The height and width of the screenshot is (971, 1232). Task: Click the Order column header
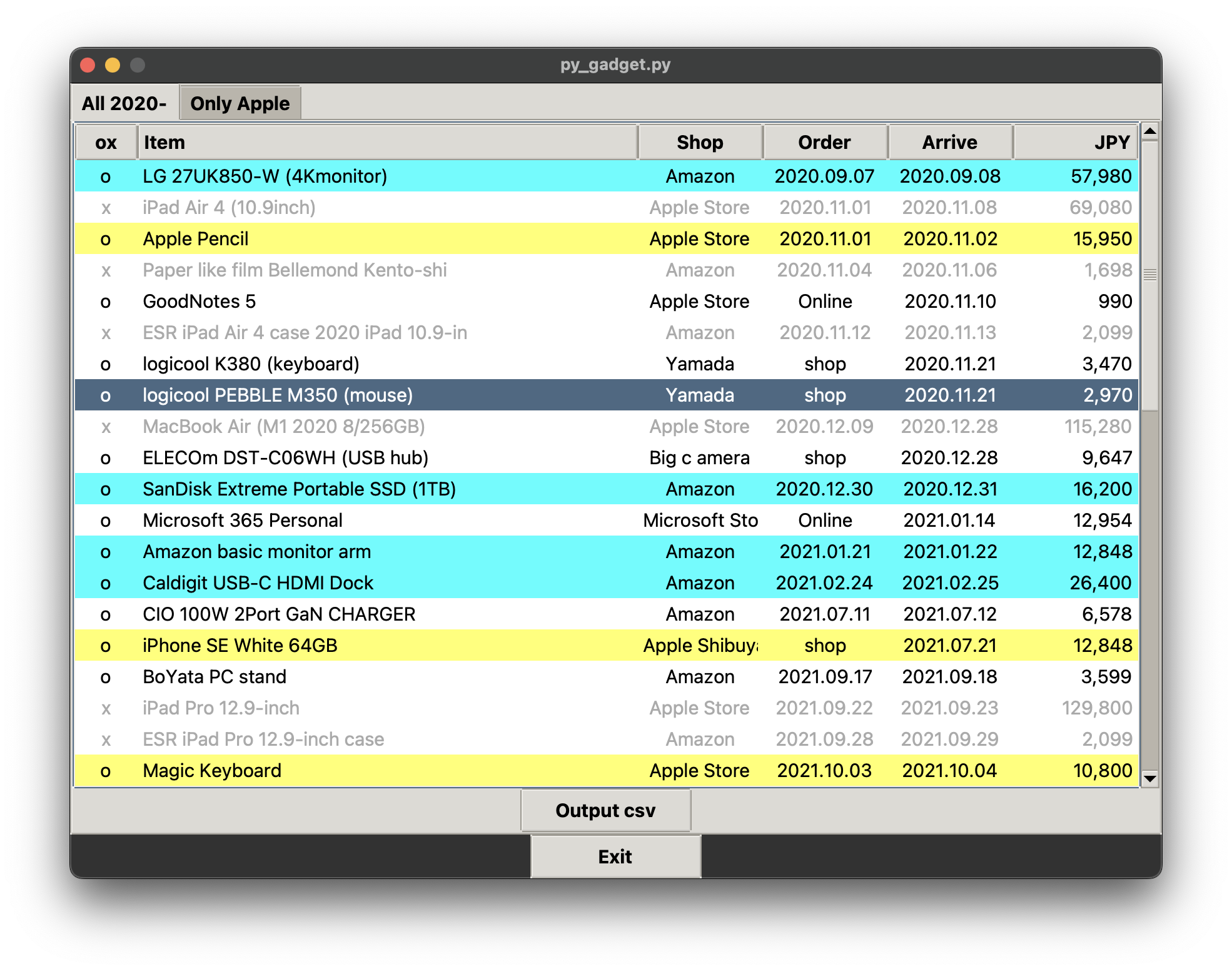tap(824, 142)
